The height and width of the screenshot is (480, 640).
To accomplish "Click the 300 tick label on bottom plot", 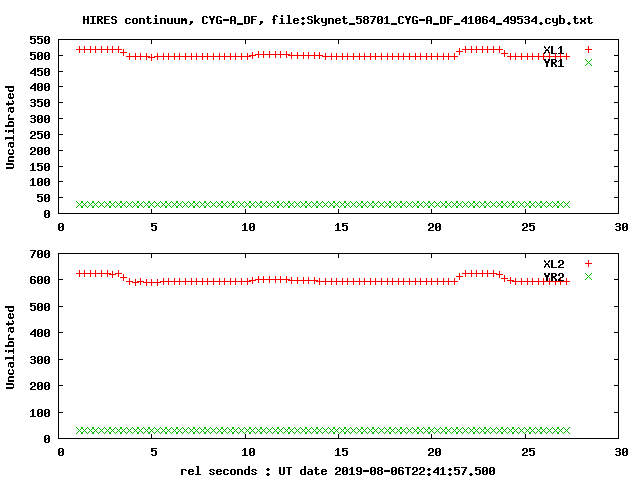I will coord(40,360).
